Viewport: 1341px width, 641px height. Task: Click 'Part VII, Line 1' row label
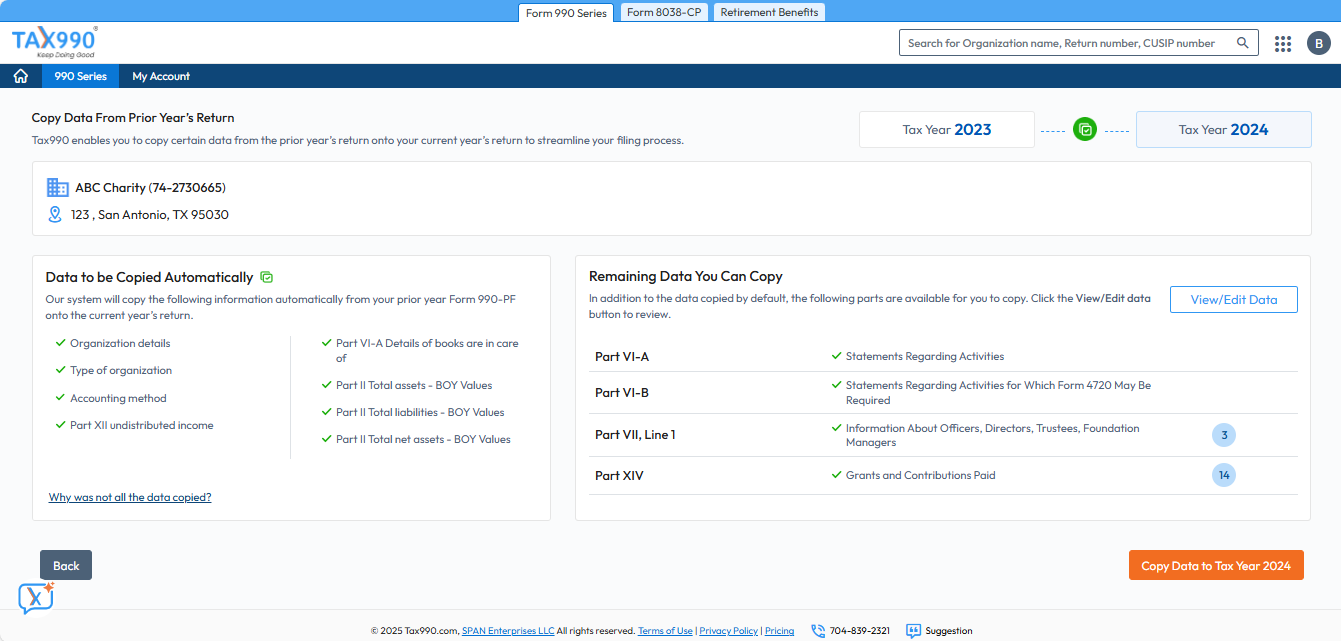(x=635, y=435)
